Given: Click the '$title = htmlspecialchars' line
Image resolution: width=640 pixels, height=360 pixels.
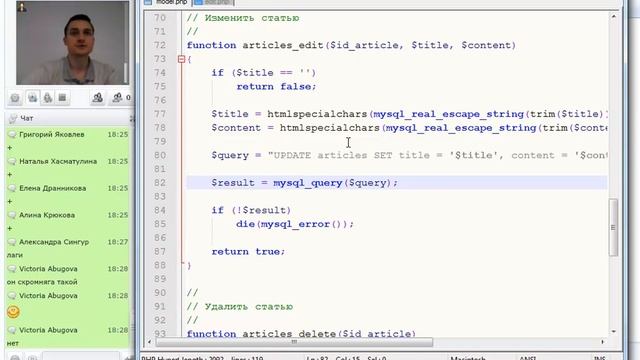Looking at the screenshot, I should [409, 114].
